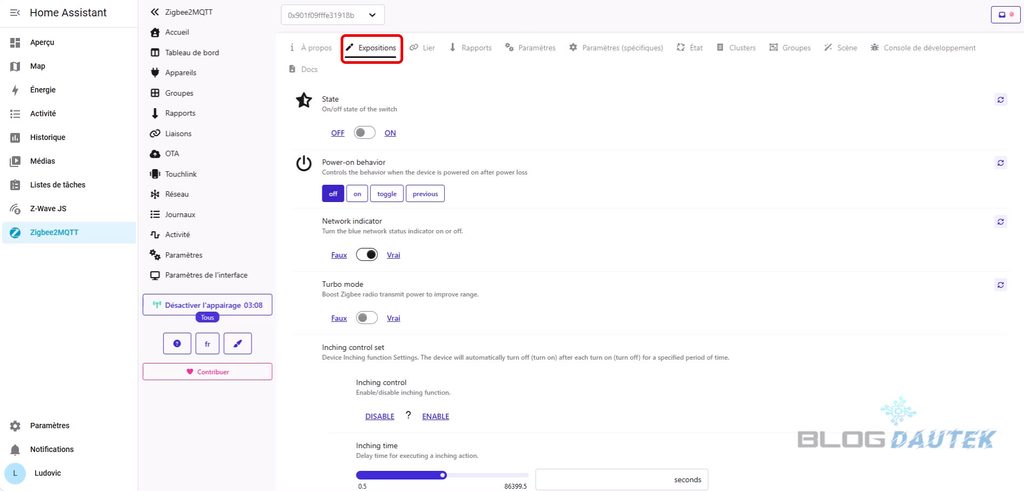
Task: Click the Inching time seconds input field
Action: [x=621, y=479]
